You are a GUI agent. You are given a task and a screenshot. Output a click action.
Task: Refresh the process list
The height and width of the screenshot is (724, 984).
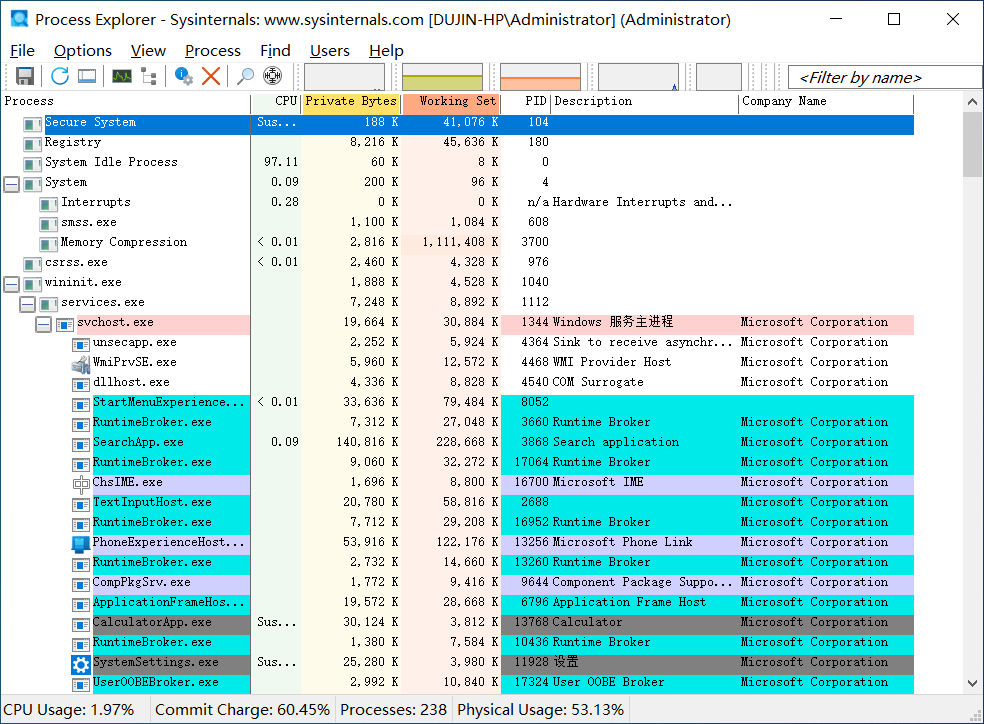point(58,76)
